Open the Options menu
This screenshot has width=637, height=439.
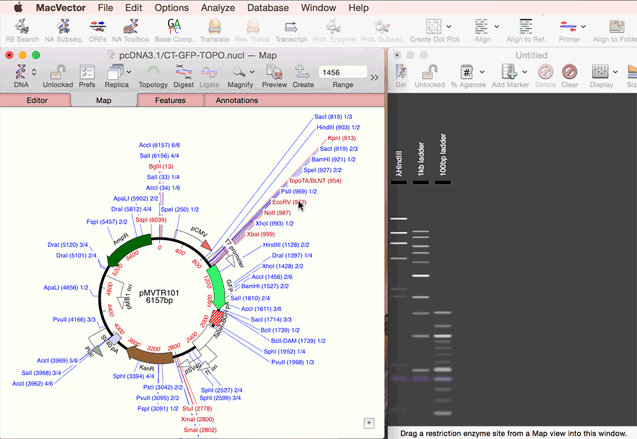click(171, 8)
